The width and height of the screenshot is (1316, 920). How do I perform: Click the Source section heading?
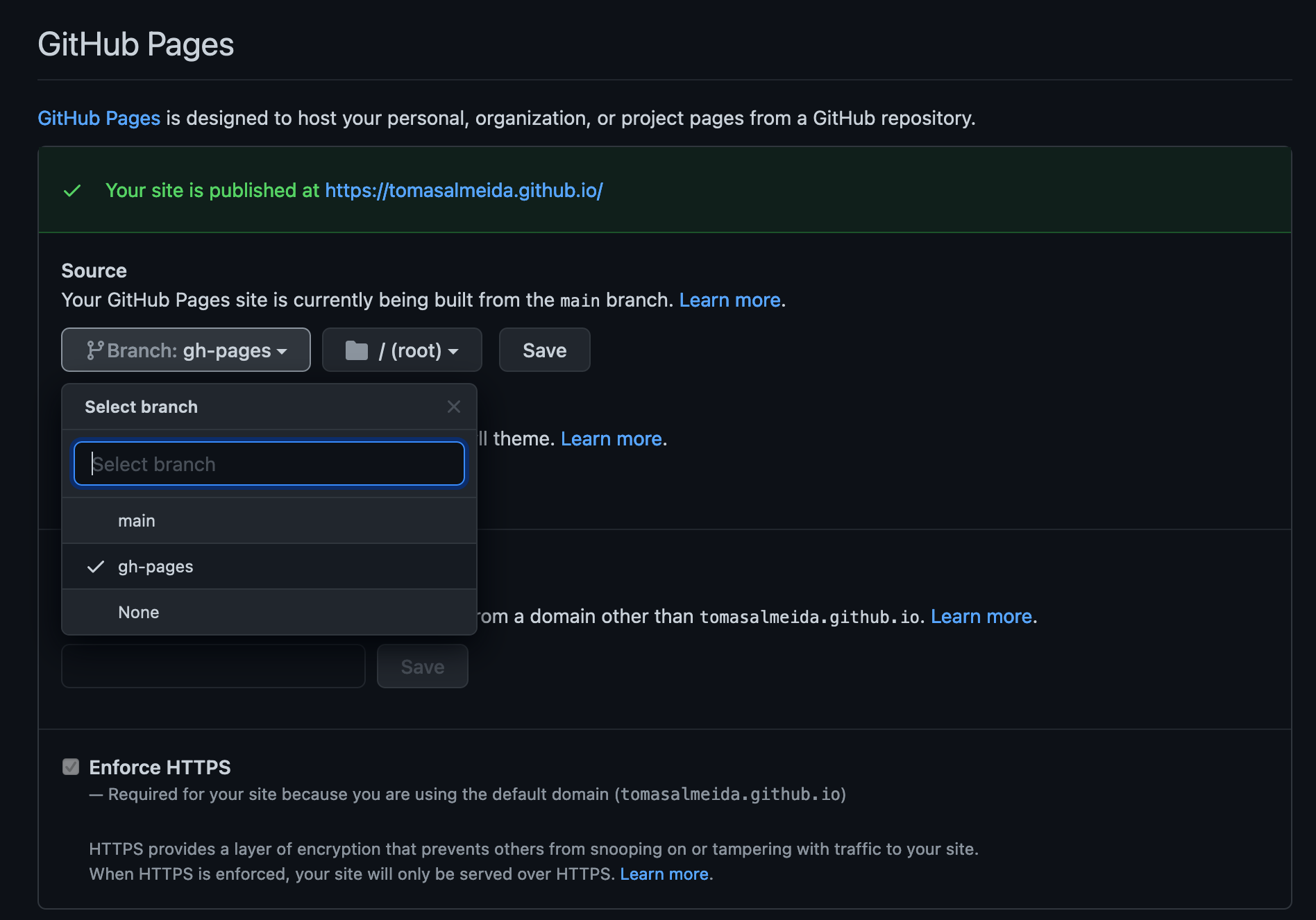pyautogui.click(x=94, y=271)
